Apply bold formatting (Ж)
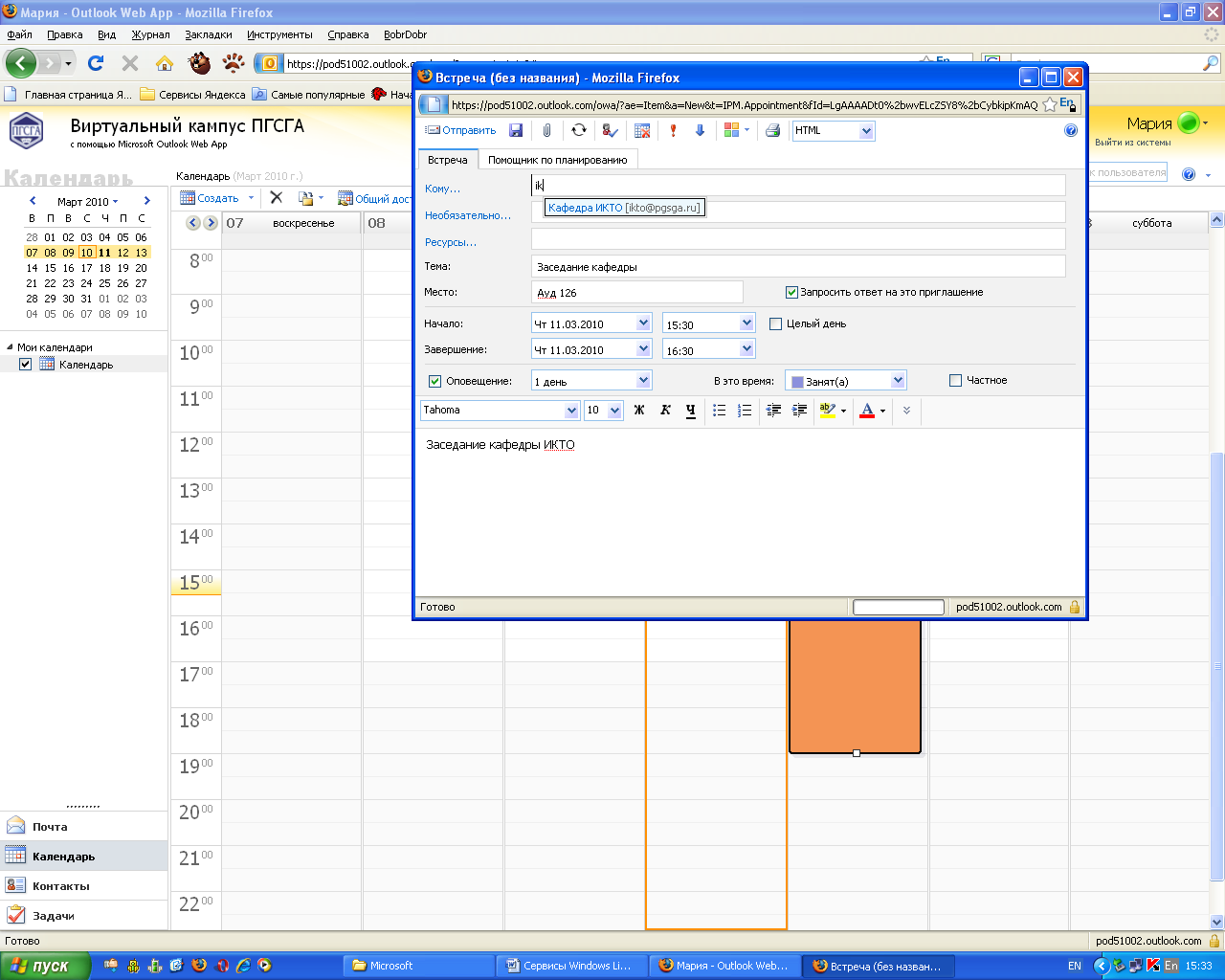The height and width of the screenshot is (980, 1225). 639,411
